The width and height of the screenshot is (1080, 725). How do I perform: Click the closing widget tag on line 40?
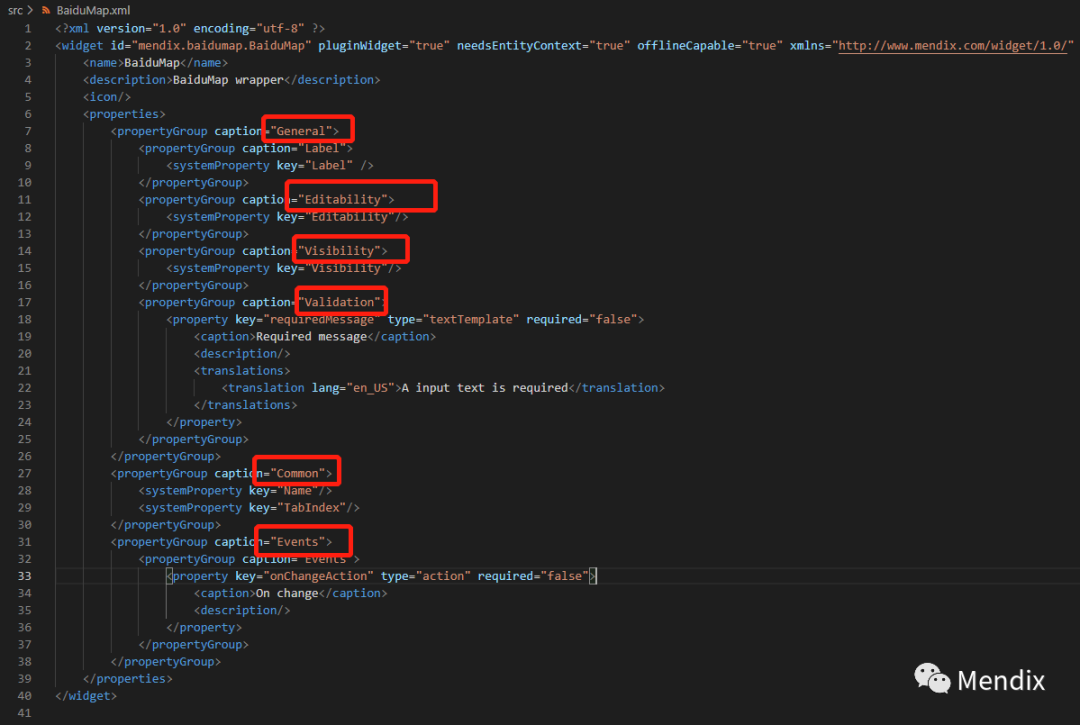86,695
